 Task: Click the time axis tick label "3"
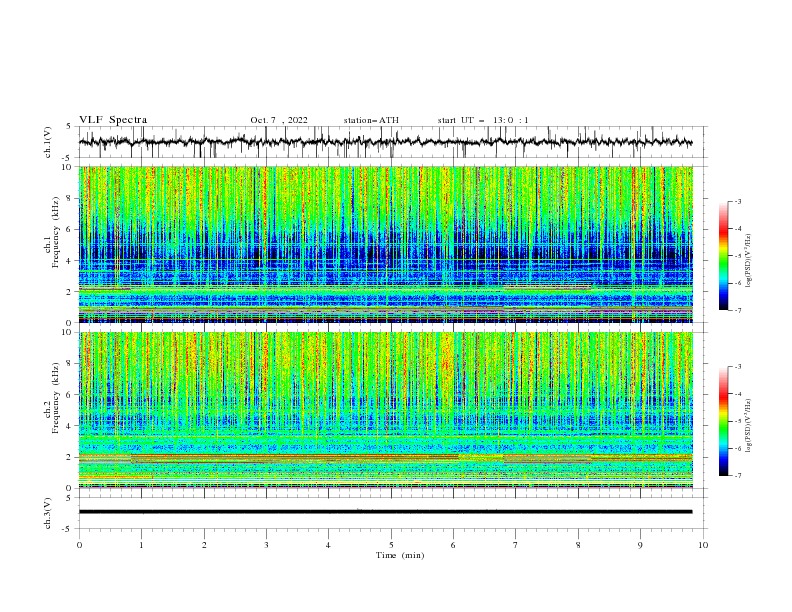pyautogui.click(x=266, y=545)
